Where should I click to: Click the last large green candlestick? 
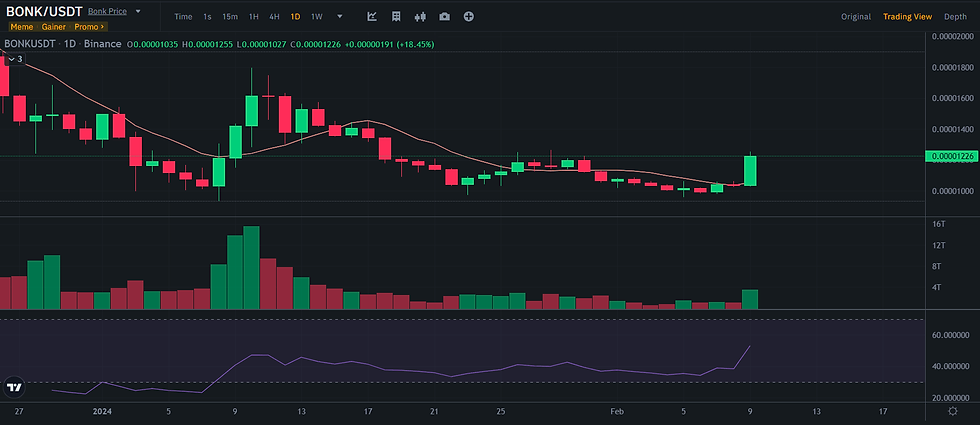coord(750,171)
